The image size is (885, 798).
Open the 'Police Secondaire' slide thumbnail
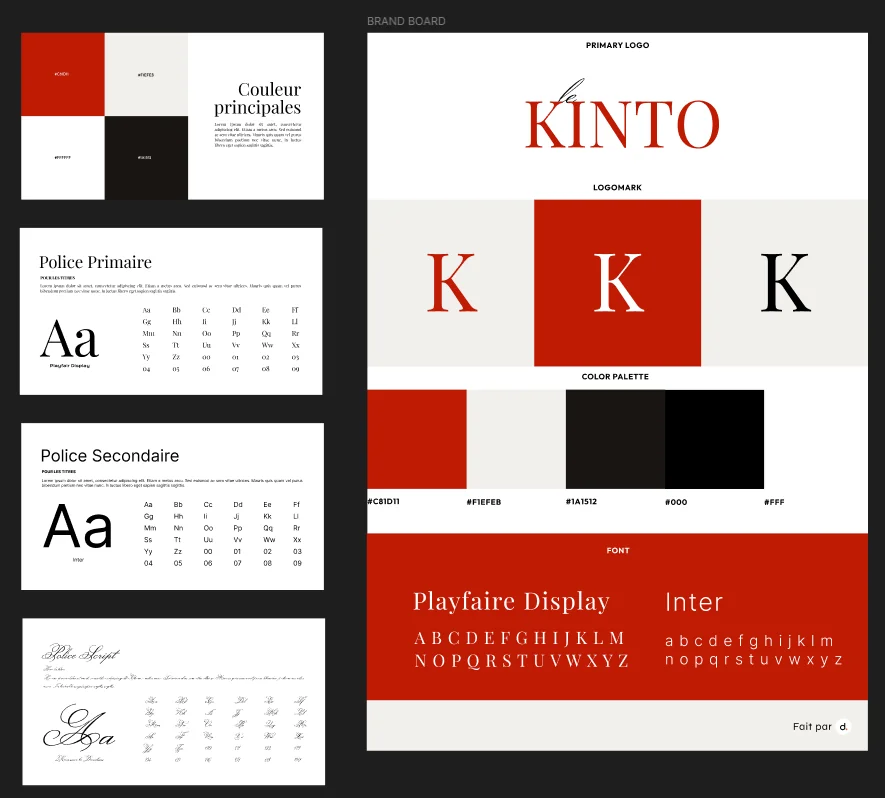(x=171, y=505)
